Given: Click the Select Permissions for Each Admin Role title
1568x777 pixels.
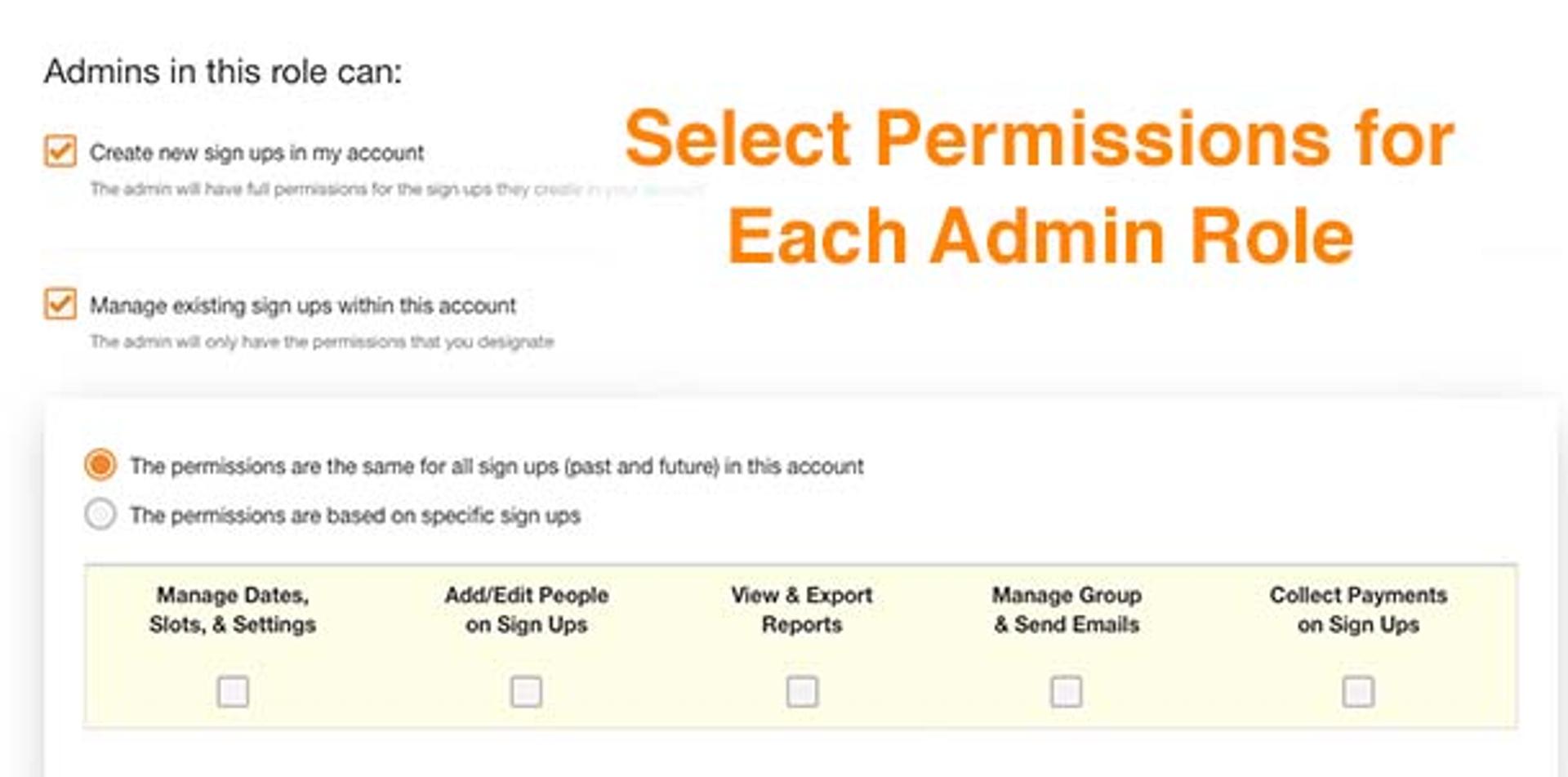Looking at the screenshot, I should coord(1040,187).
